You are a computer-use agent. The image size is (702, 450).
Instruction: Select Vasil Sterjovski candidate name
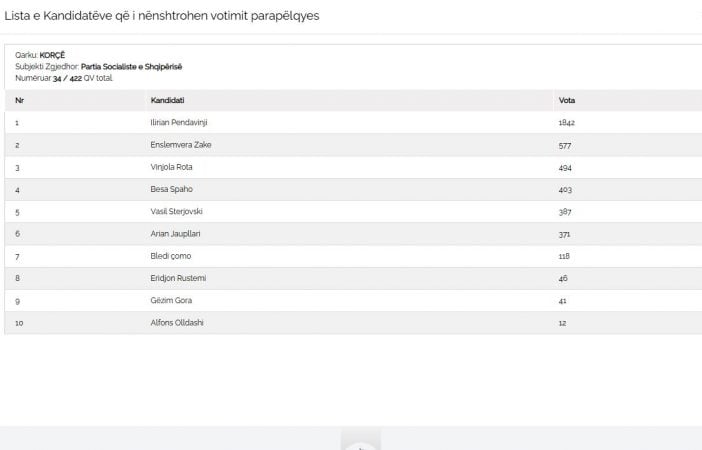176,211
